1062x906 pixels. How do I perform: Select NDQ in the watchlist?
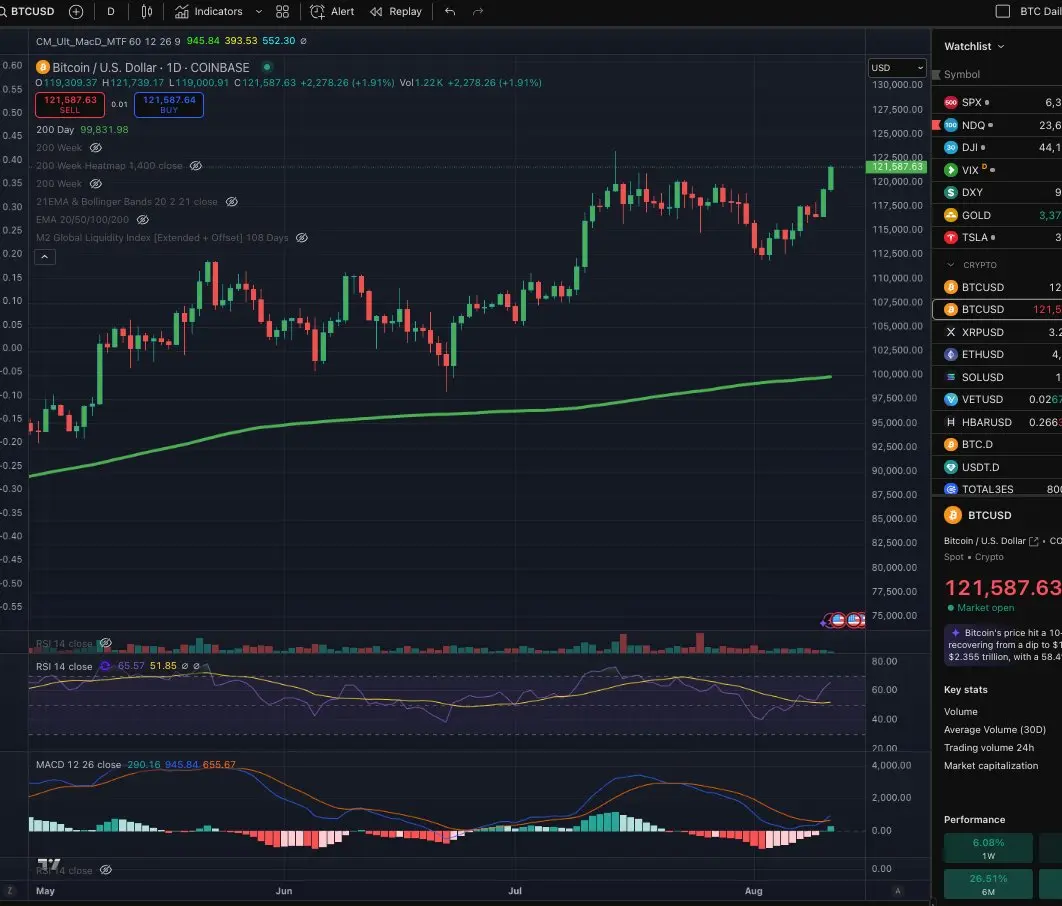(997, 125)
